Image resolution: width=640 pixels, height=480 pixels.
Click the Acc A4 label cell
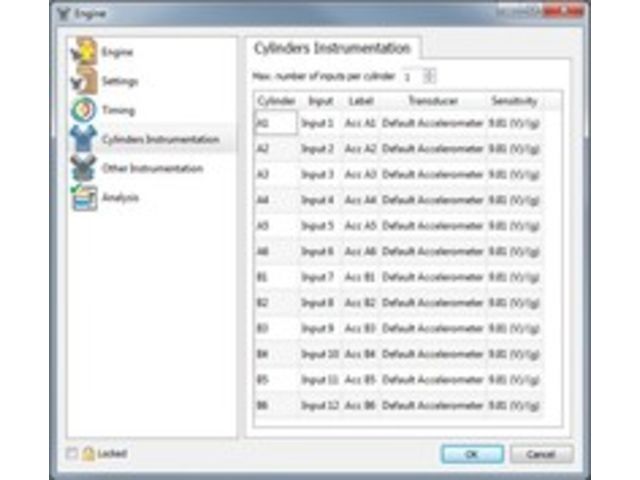(x=360, y=200)
